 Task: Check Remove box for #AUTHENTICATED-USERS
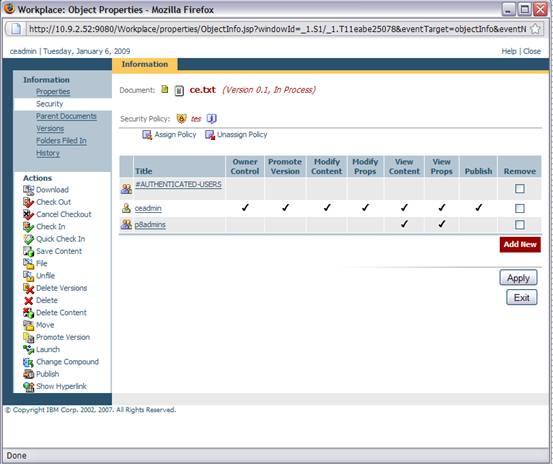[519, 189]
